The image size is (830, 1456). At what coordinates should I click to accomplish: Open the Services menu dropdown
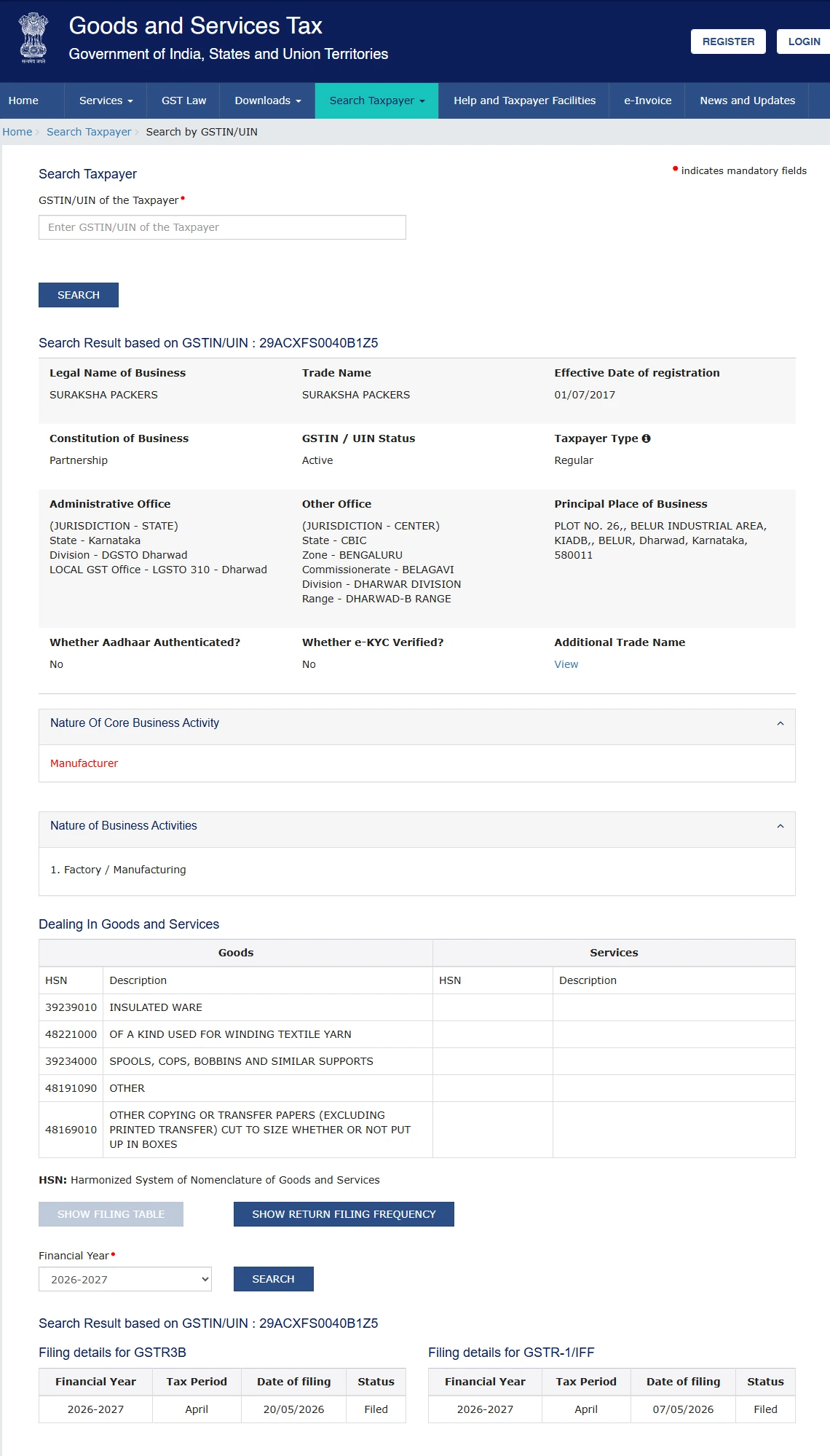click(x=106, y=101)
